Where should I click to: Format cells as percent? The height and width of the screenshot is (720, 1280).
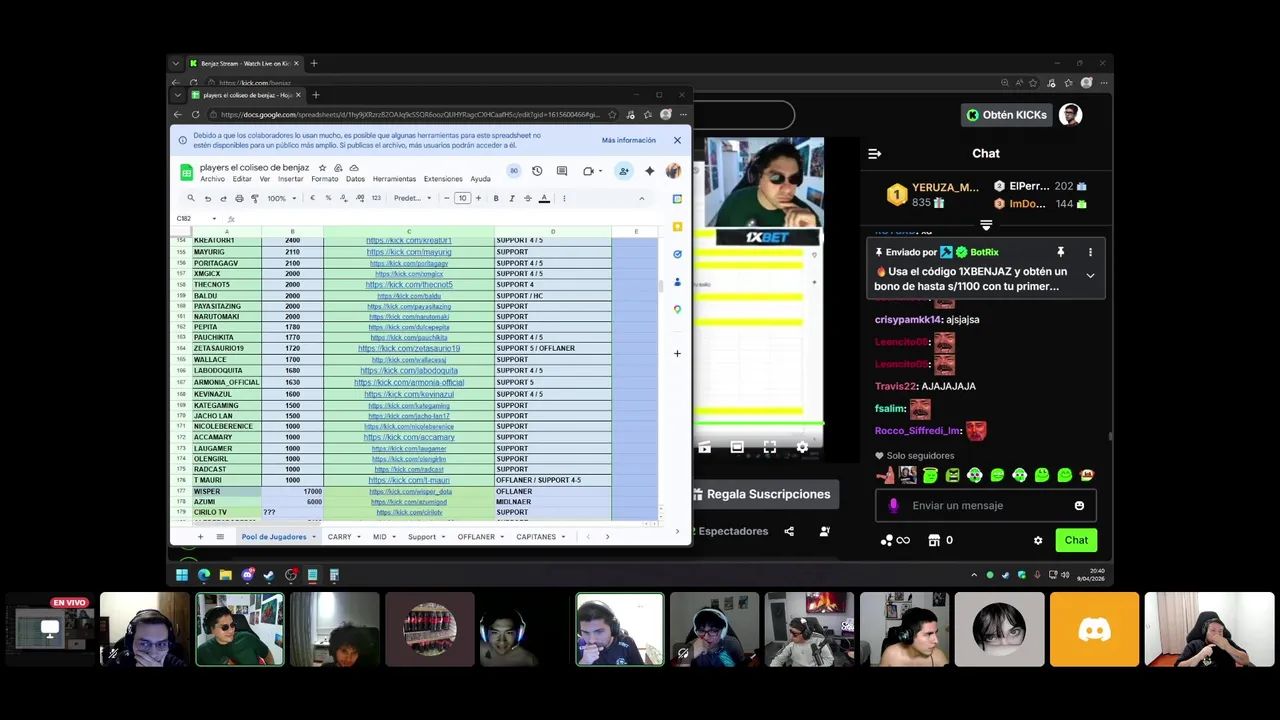328,198
